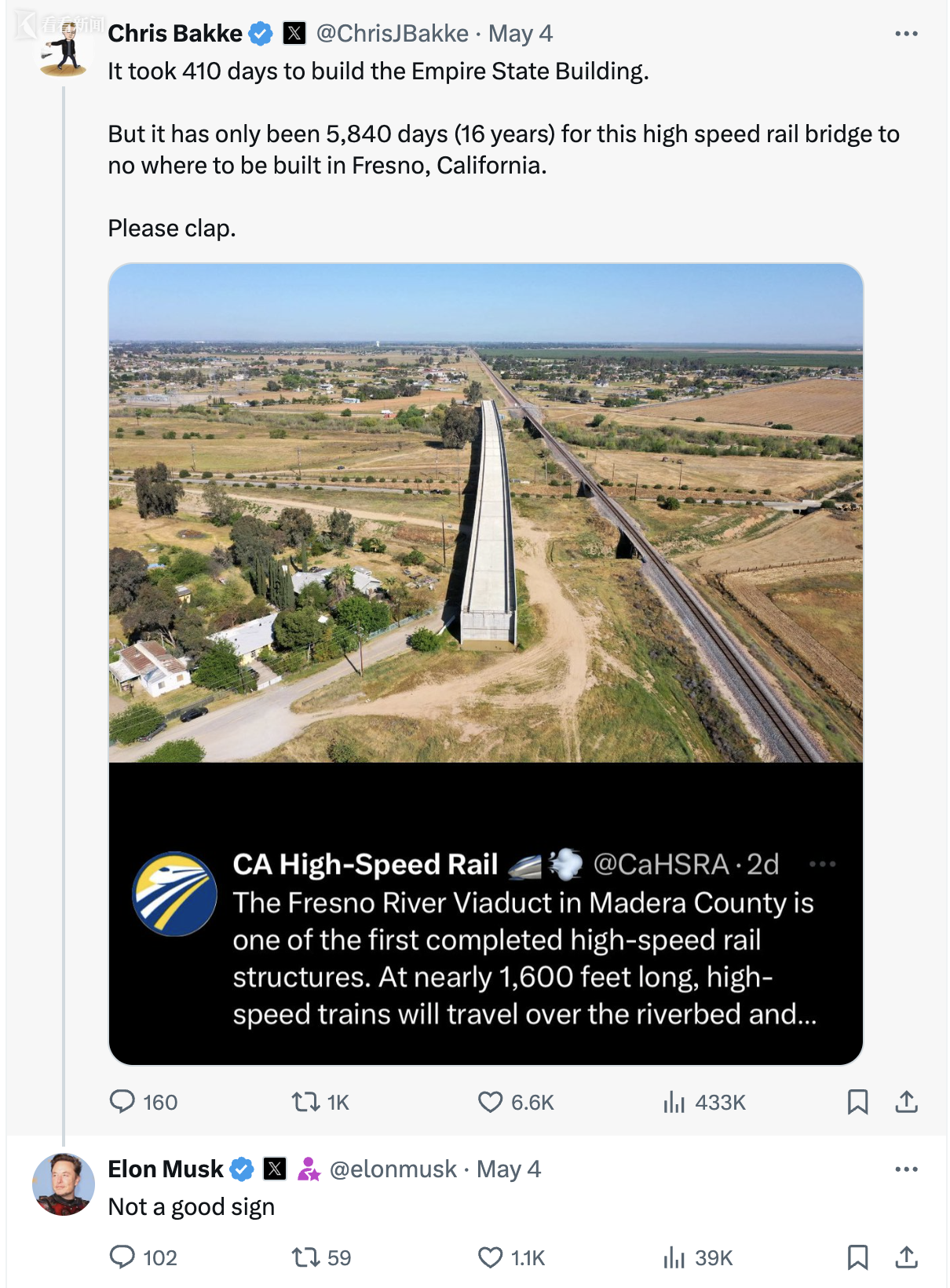Bookmark Chris Bakke's tweet
The image size is (950, 1288).
coord(857,1102)
